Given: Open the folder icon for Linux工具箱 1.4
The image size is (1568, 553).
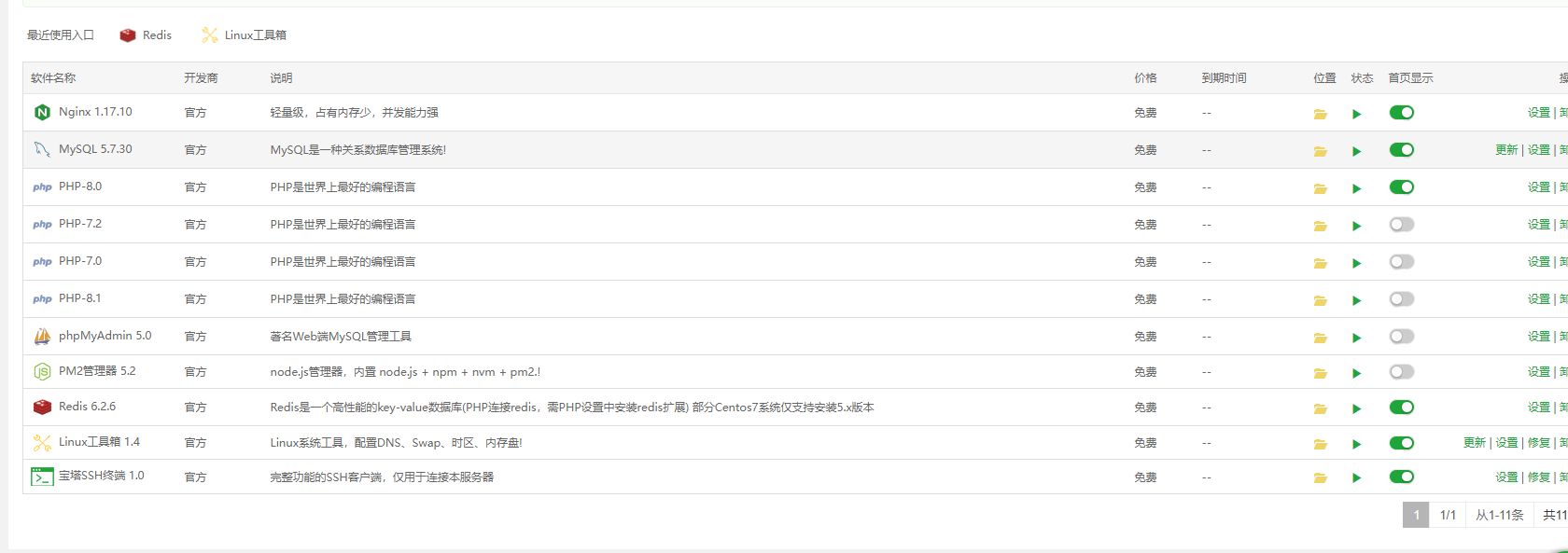Looking at the screenshot, I should 1320,444.
